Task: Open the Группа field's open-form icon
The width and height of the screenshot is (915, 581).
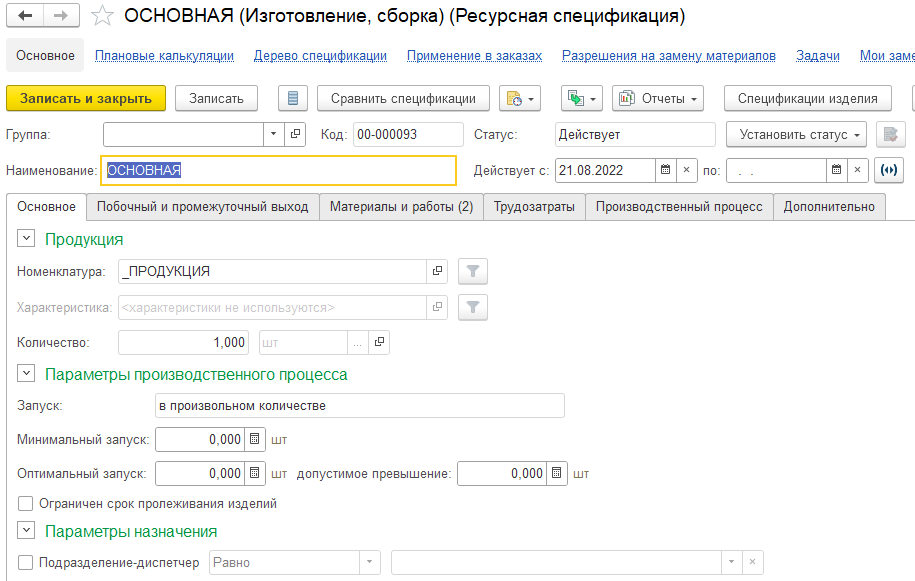Action: click(295, 135)
